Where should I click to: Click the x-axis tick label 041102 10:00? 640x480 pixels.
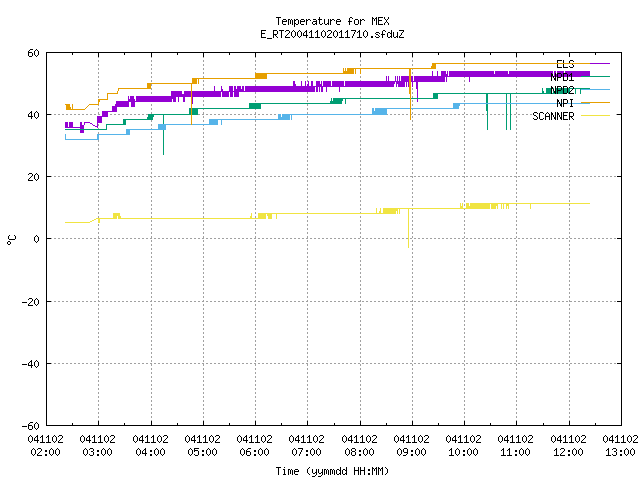click(464, 446)
